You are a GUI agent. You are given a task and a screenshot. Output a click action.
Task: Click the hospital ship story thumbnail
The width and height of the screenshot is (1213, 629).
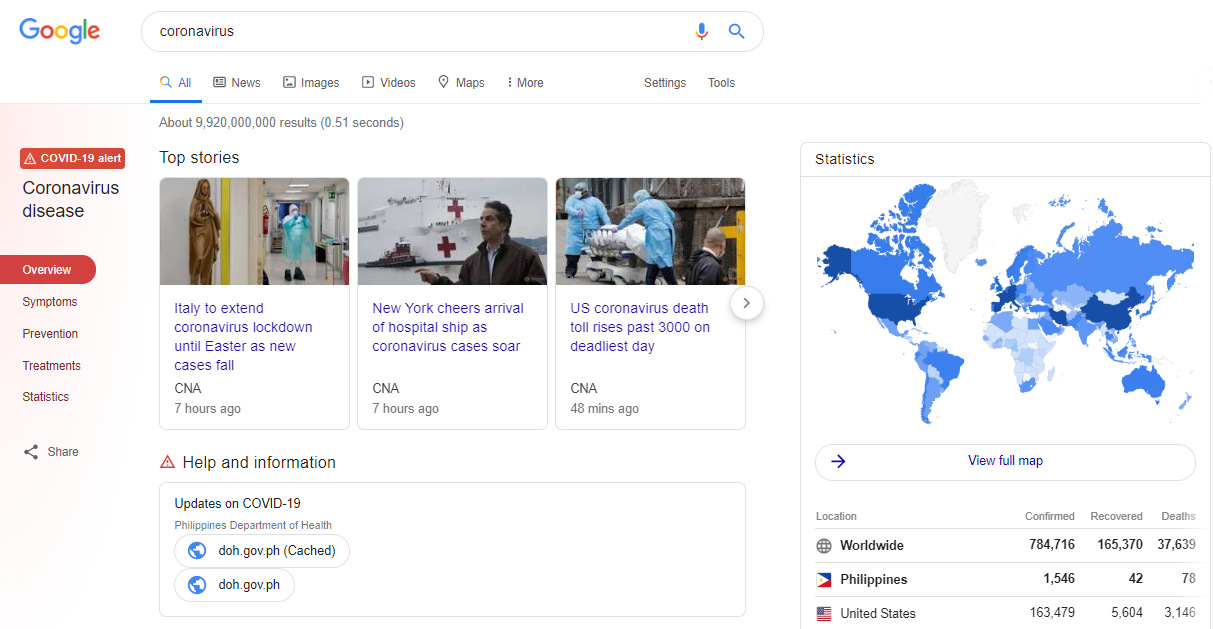pos(452,232)
